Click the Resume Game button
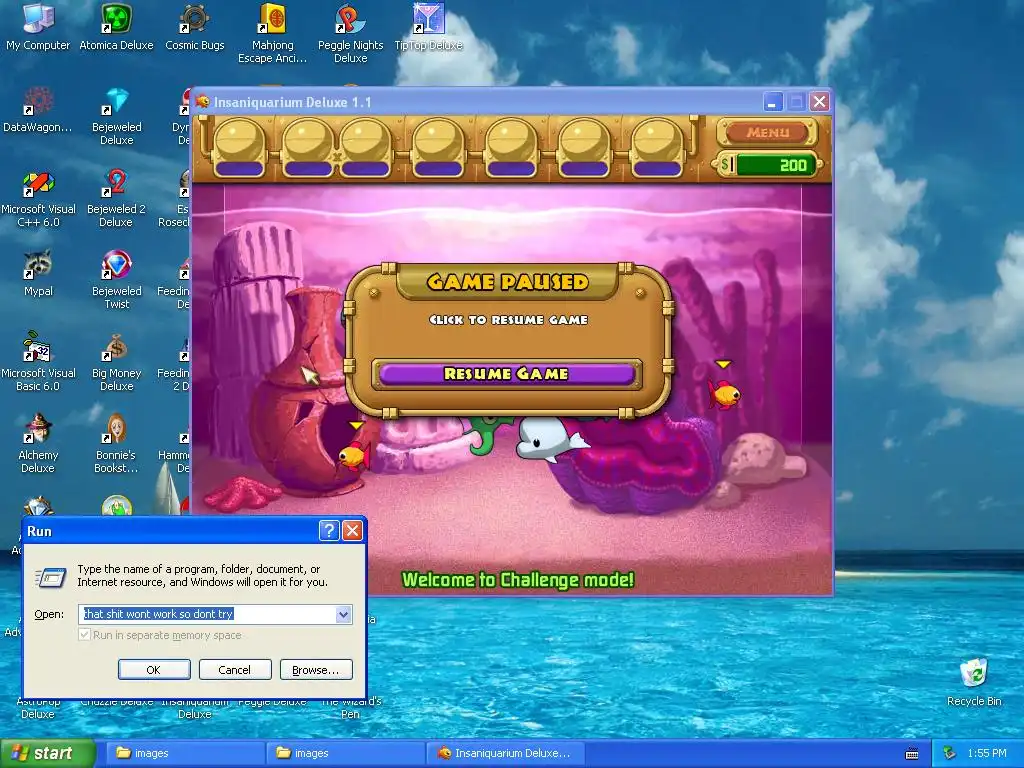Viewport: 1024px width, 768px height. pyautogui.click(x=507, y=374)
